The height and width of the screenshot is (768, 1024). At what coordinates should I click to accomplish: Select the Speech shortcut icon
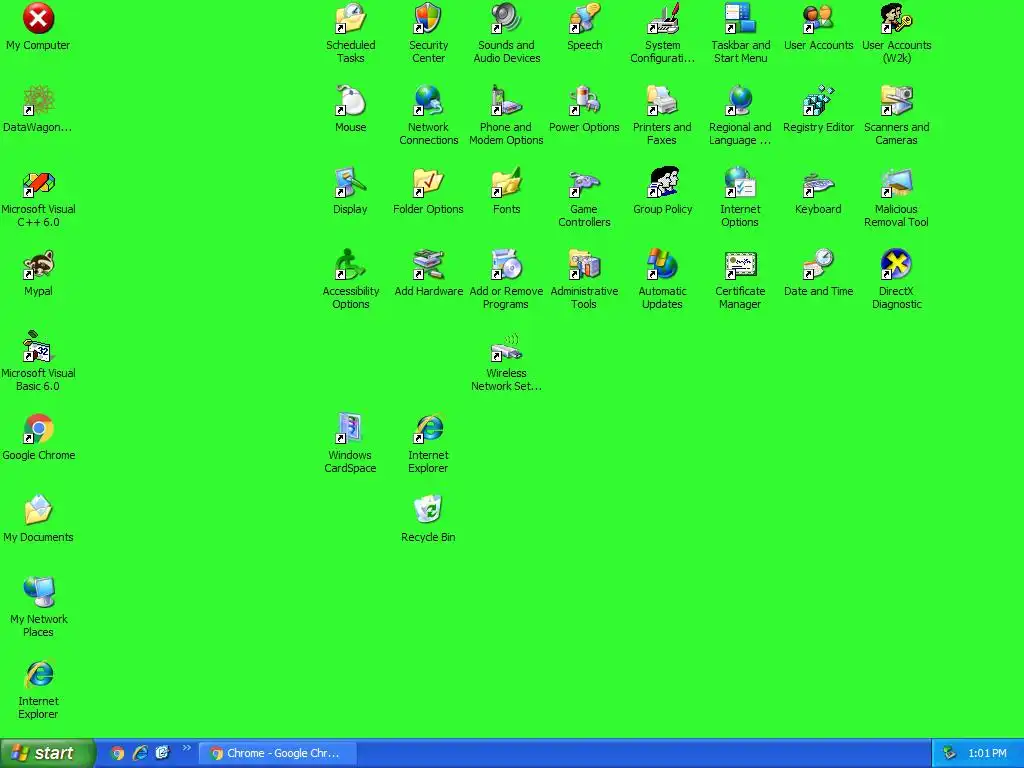[584, 18]
